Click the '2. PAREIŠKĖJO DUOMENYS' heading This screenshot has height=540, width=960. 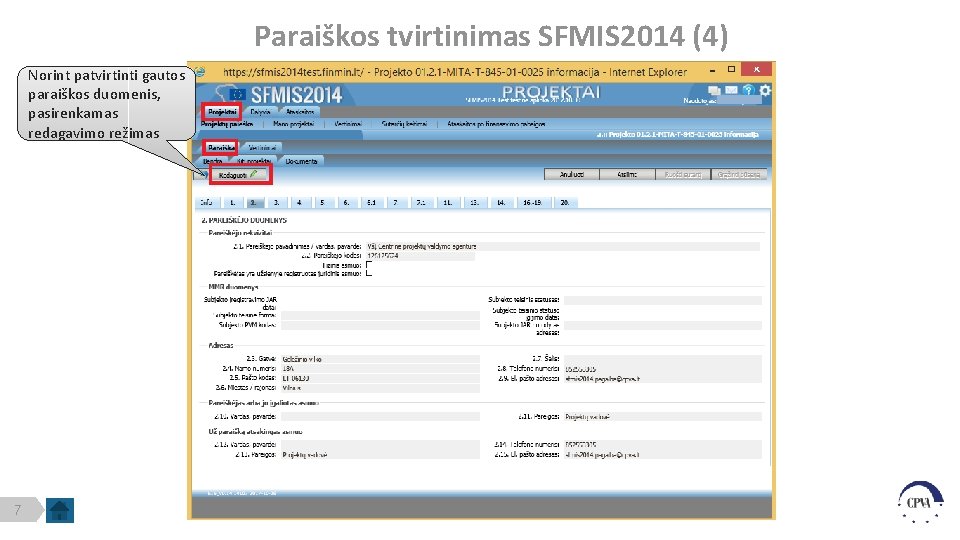244,220
